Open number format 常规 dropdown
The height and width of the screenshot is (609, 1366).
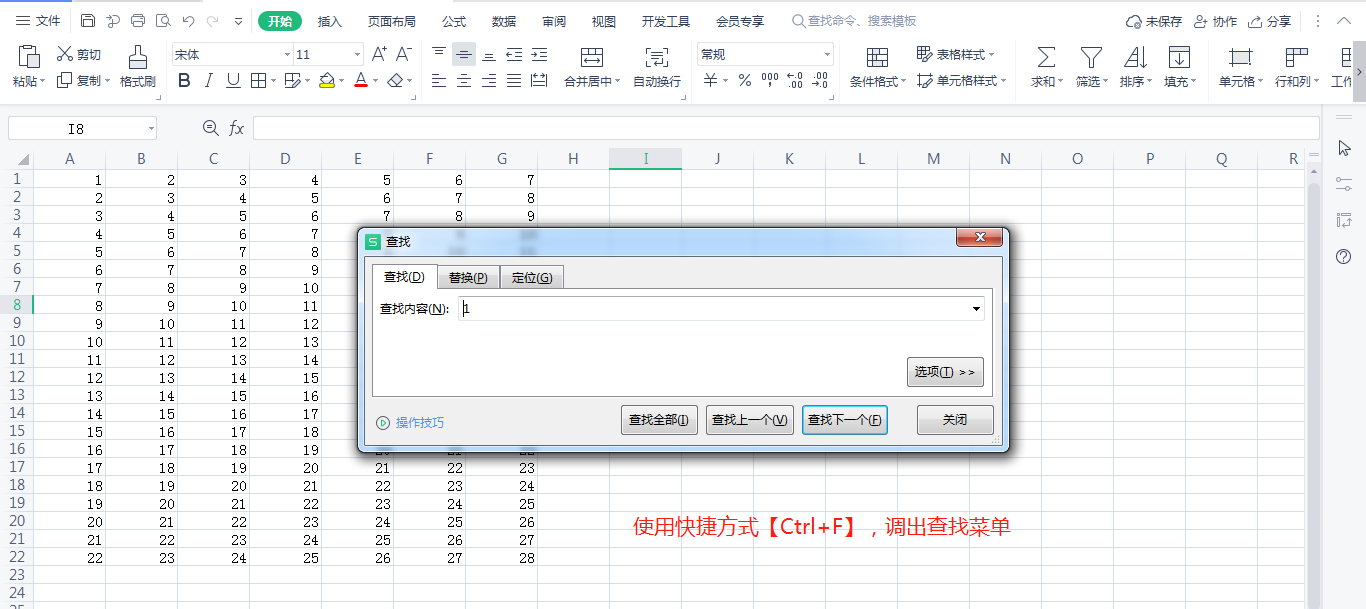tap(827, 55)
